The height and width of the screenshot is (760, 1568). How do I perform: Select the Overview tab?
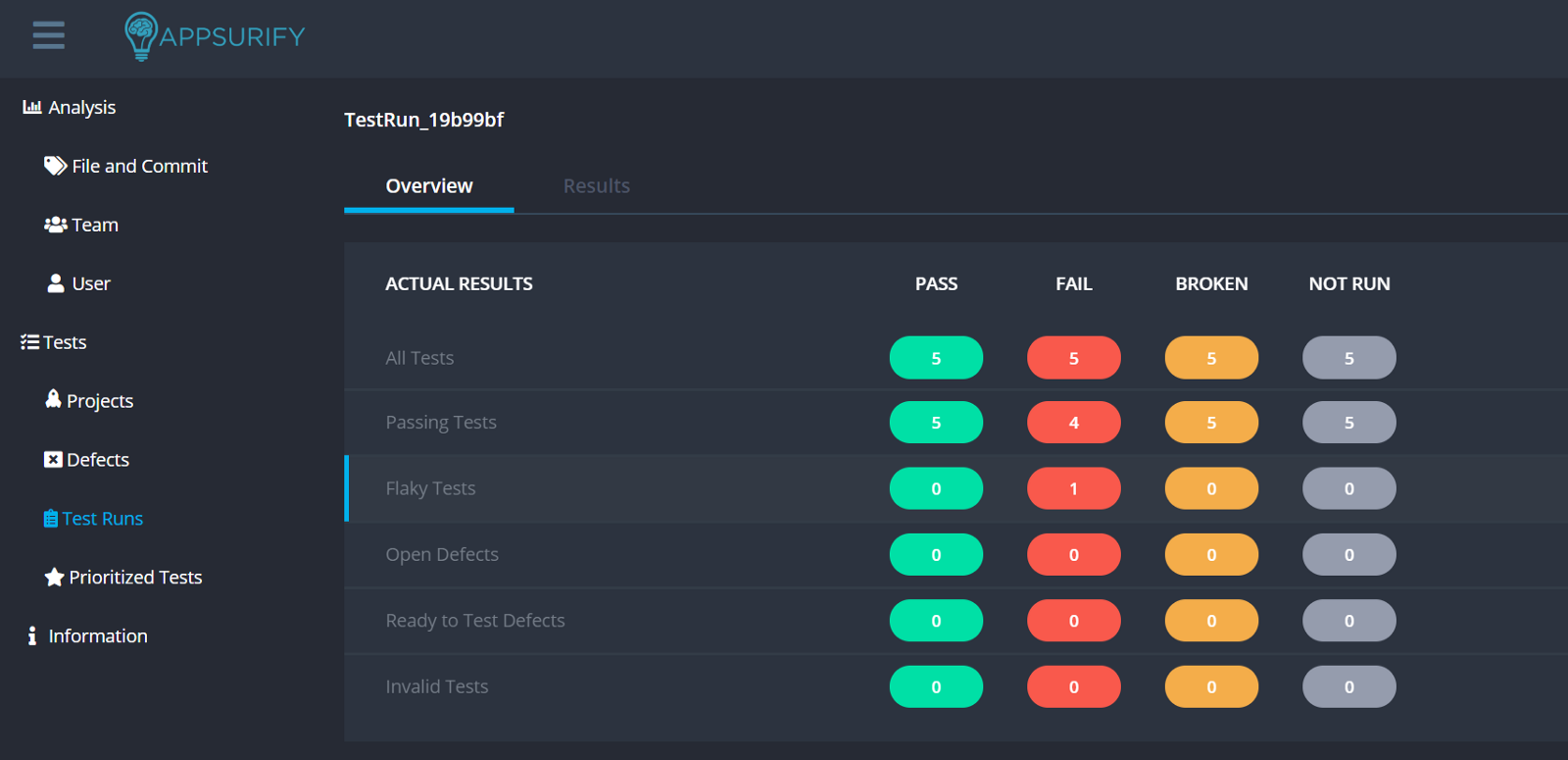point(428,186)
